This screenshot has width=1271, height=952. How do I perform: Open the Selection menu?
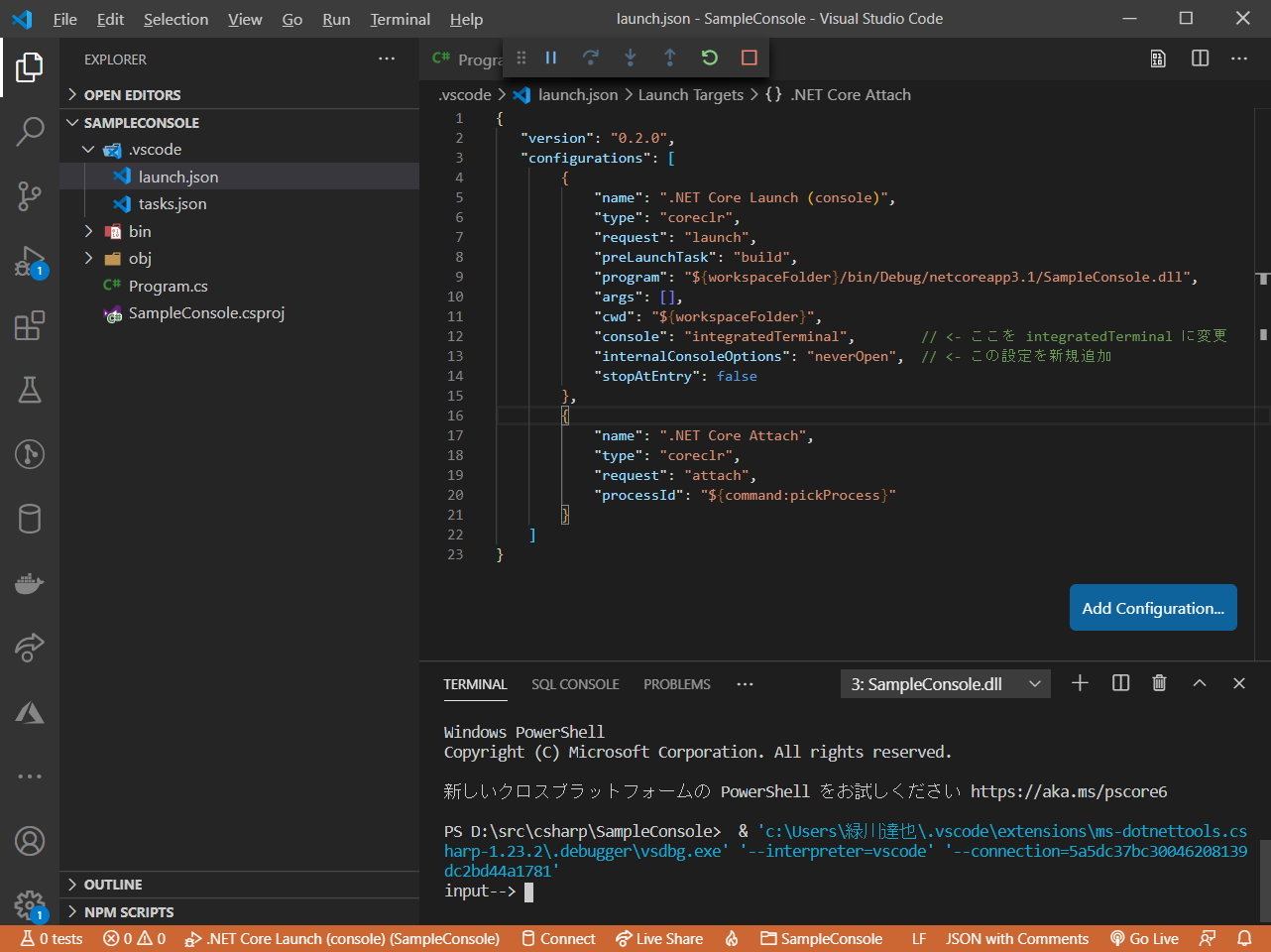click(175, 19)
